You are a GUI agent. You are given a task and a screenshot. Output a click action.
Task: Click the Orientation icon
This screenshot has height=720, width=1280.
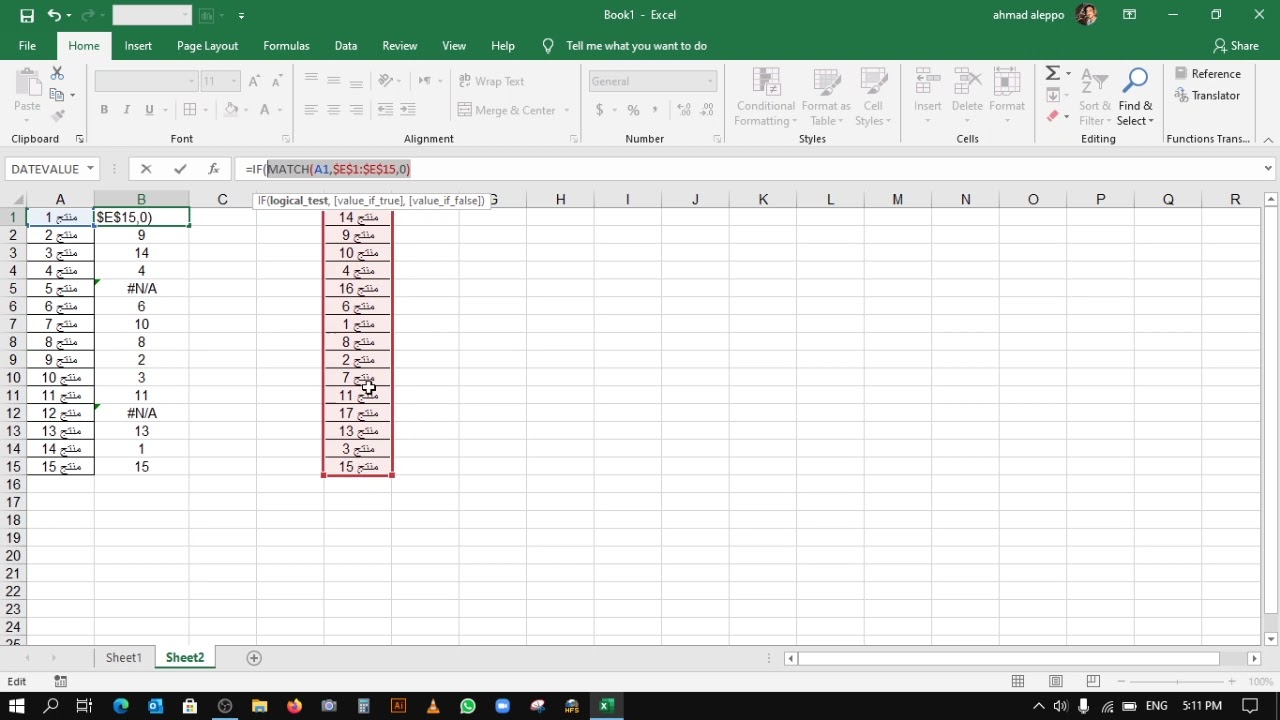click(x=386, y=81)
